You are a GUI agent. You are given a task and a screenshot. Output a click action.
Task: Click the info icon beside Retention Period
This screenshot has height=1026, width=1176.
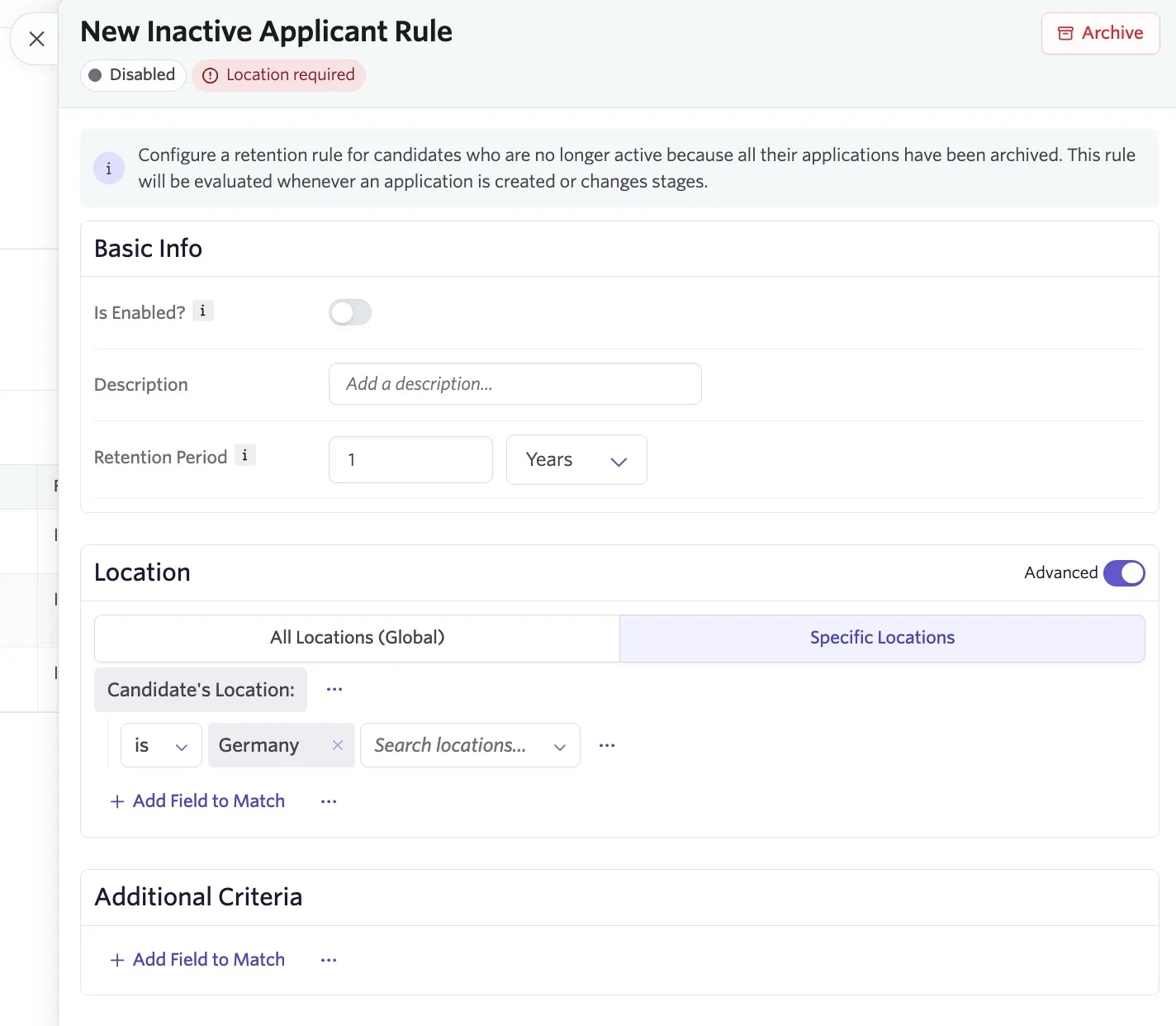pos(244,455)
